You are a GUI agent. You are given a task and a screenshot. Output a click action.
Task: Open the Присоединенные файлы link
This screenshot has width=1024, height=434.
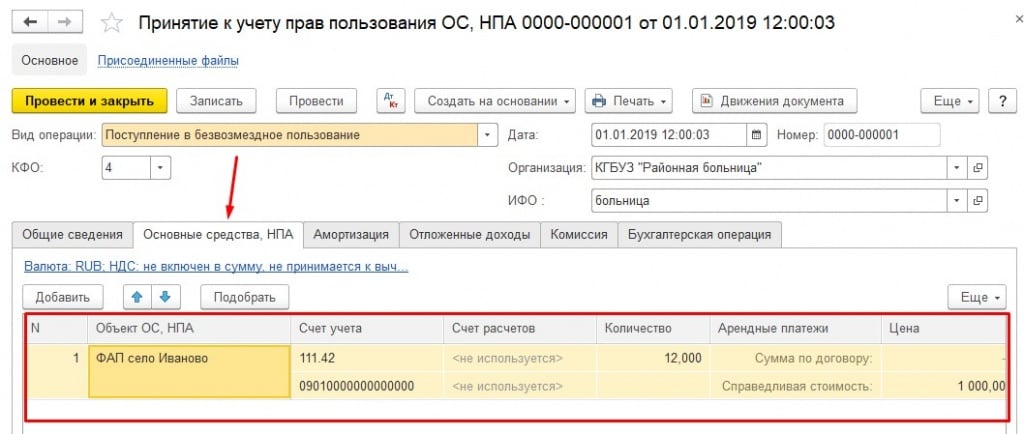coord(168,61)
